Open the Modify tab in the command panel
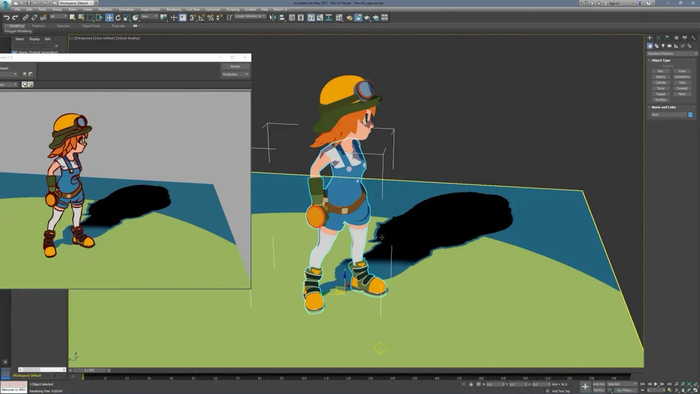The image size is (700, 394). pyautogui.click(x=658, y=38)
